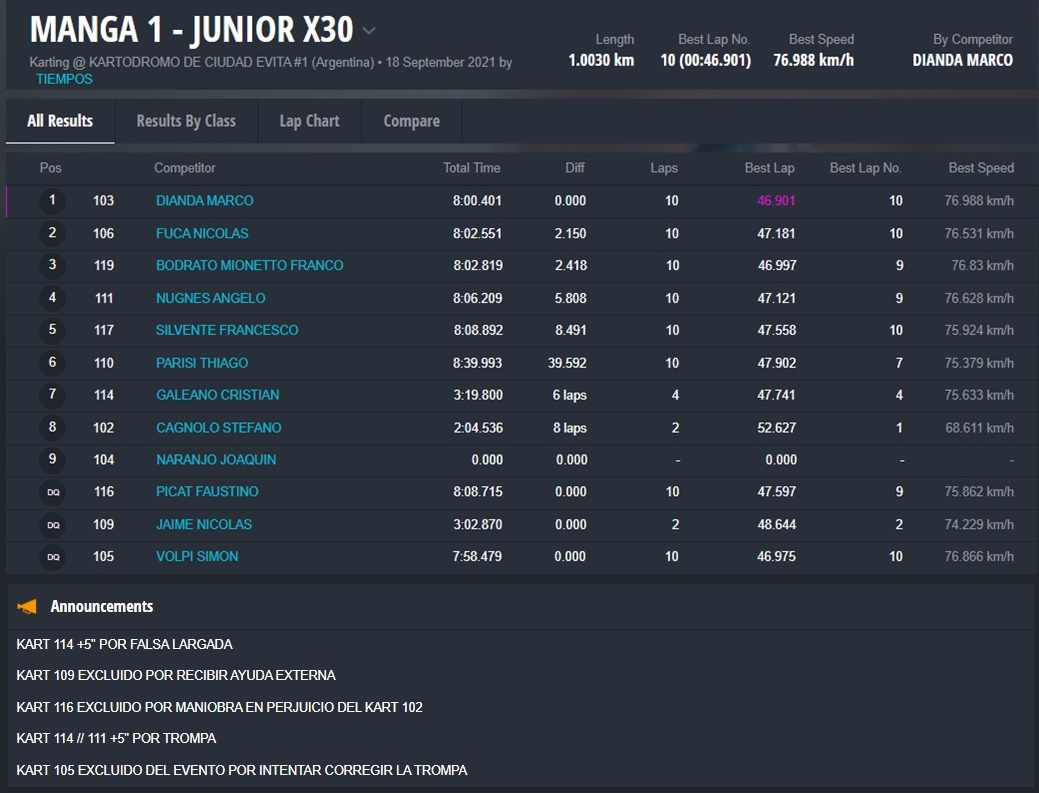Open BODRATO MIONETTO FRANCO competitor page

[249, 266]
